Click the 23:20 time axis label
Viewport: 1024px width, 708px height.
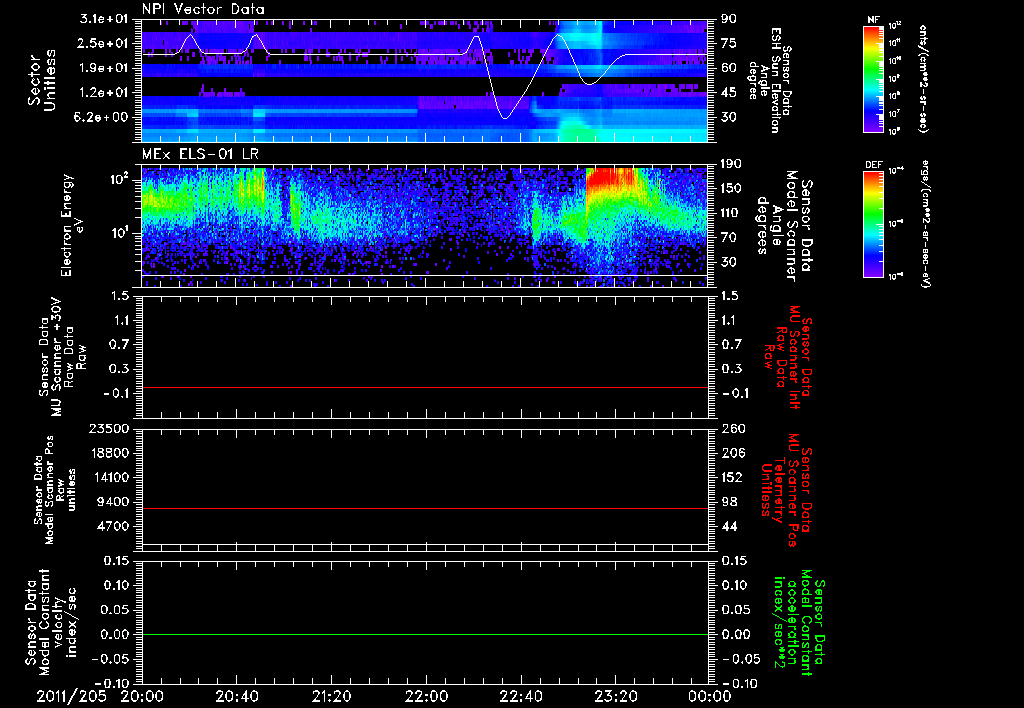pyautogui.click(x=615, y=696)
